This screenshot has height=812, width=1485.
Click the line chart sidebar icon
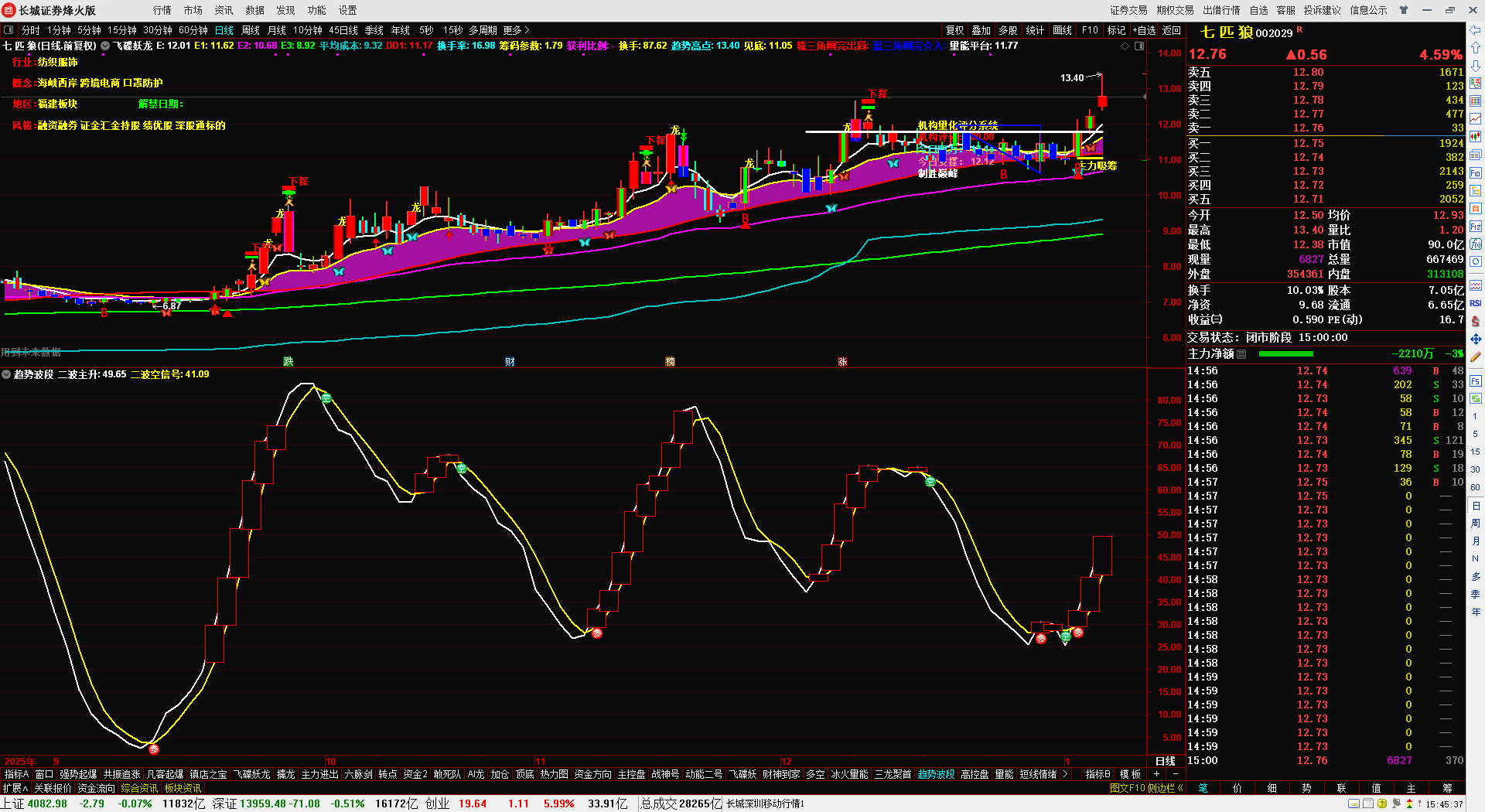1476,118
